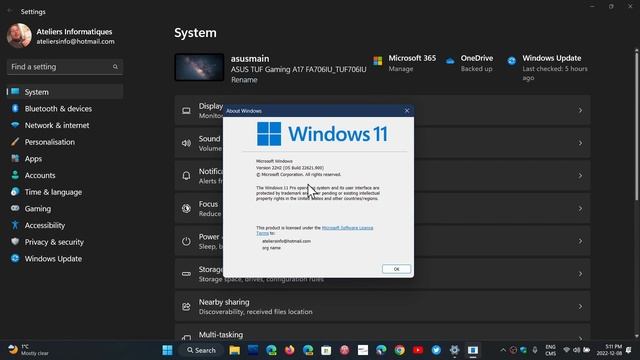Click OK in About Windows dialog
Viewport: 640px width, 360px height.
click(x=396, y=269)
